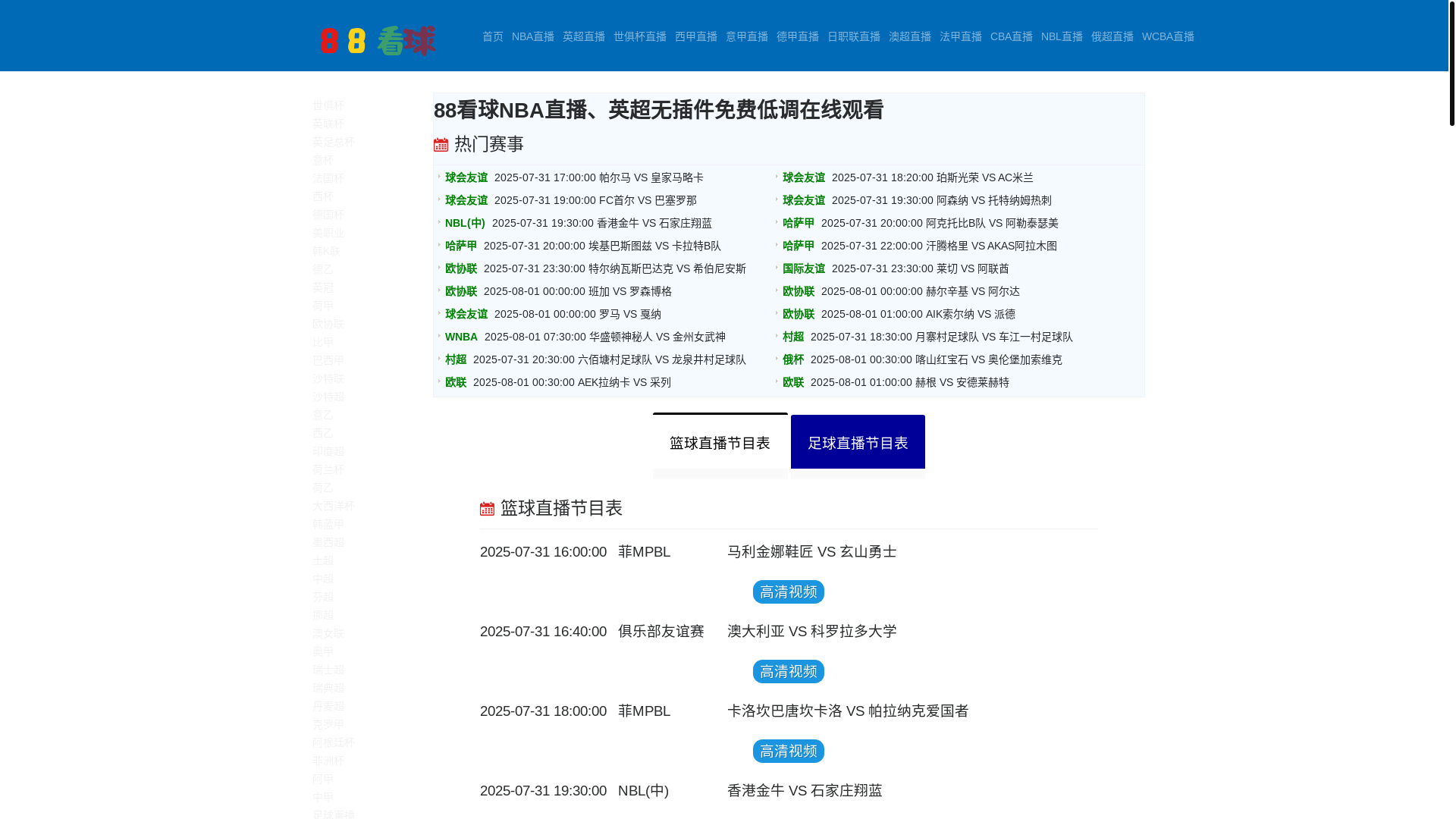Image resolution: width=1456 pixels, height=819 pixels.
Task: Select 阿根廷杯 in the left sidebar
Action: click(334, 742)
